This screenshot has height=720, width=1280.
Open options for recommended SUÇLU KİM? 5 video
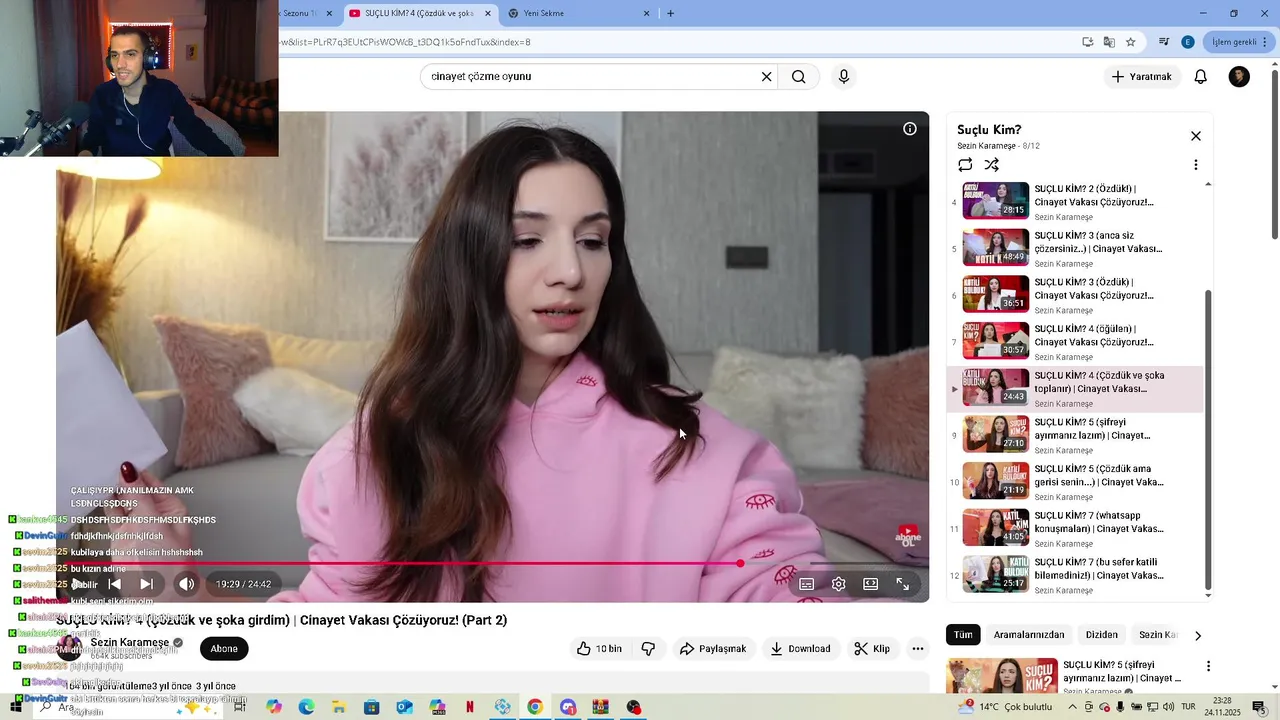[1208, 666]
